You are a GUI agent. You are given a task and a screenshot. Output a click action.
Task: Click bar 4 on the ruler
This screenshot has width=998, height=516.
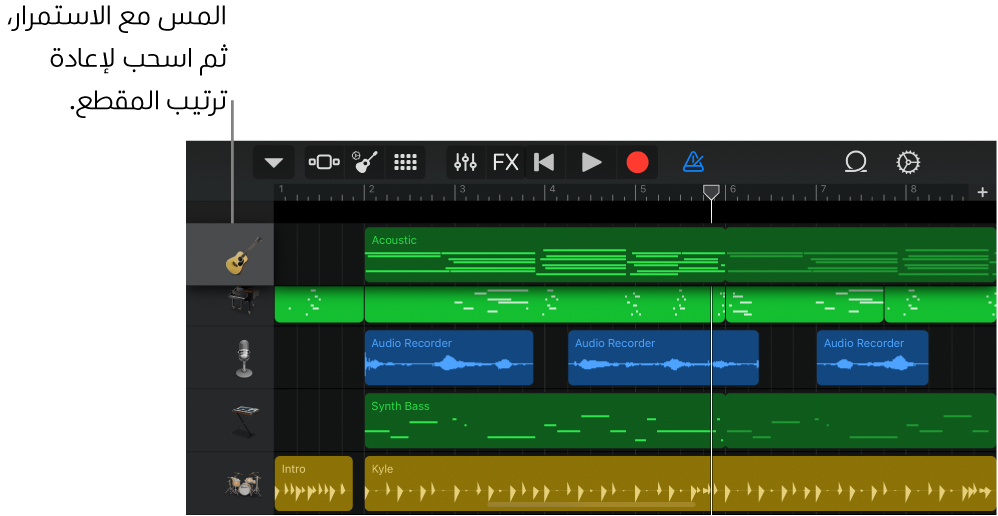tap(552, 189)
